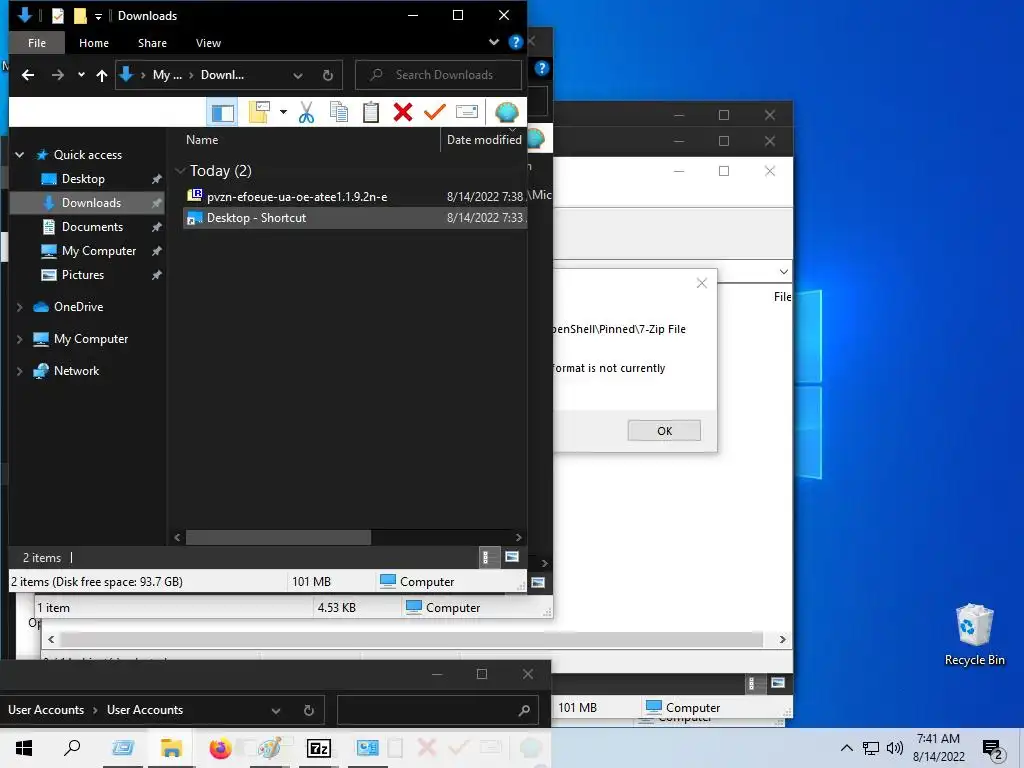The image size is (1024, 768).
Task: Click the Search Downloads field
Action: (438, 75)
